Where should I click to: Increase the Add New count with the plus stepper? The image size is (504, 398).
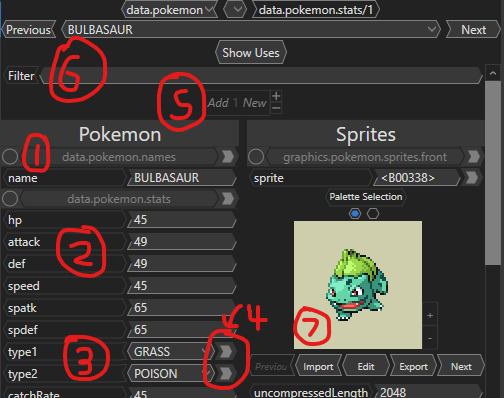click(x=276, y=96)
